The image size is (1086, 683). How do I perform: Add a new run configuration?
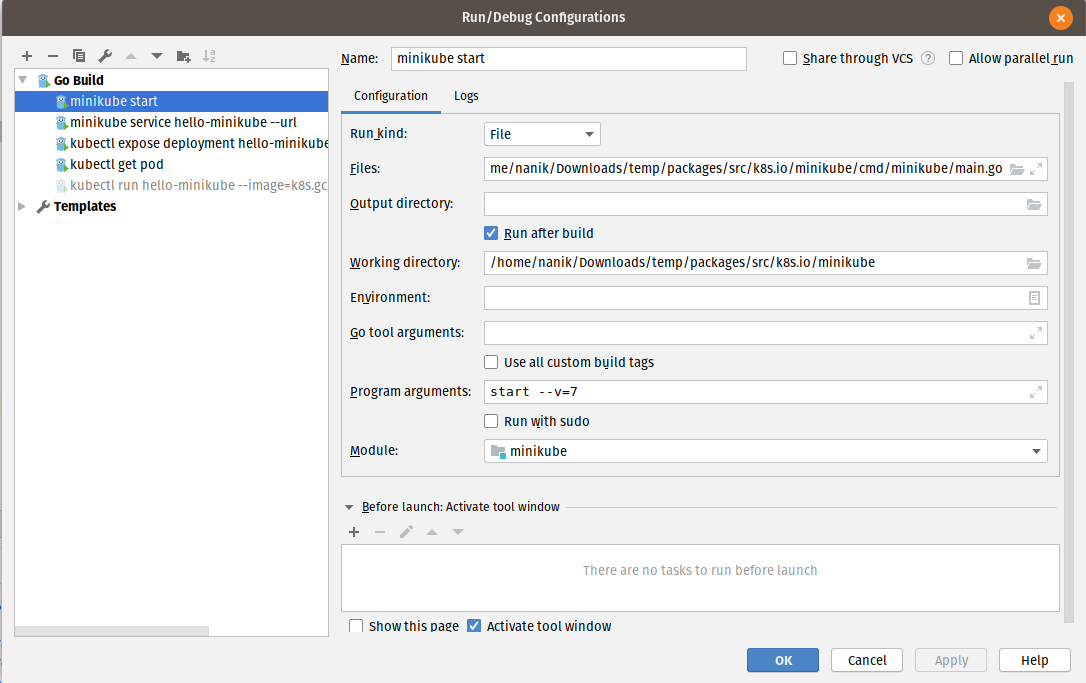[x=26, y=56]
